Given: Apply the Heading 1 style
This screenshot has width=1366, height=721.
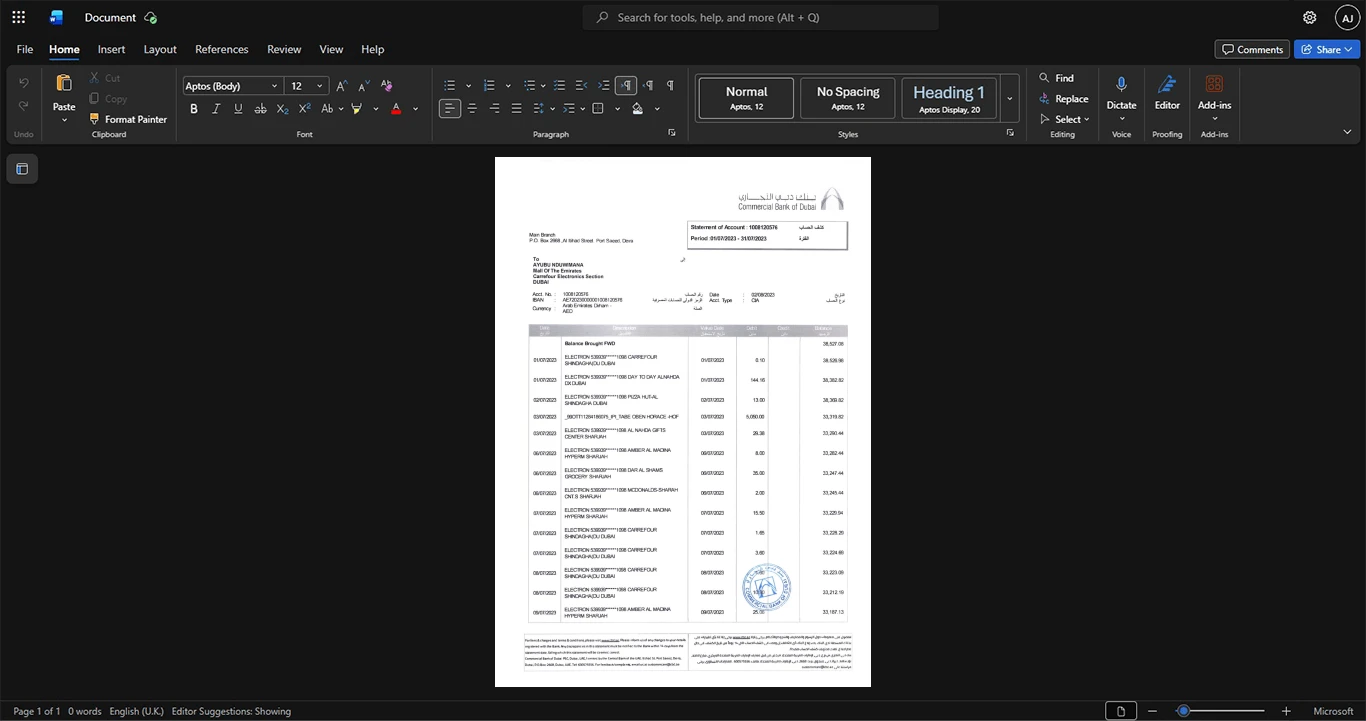Looking at the screenshot, I should [949, 99].
